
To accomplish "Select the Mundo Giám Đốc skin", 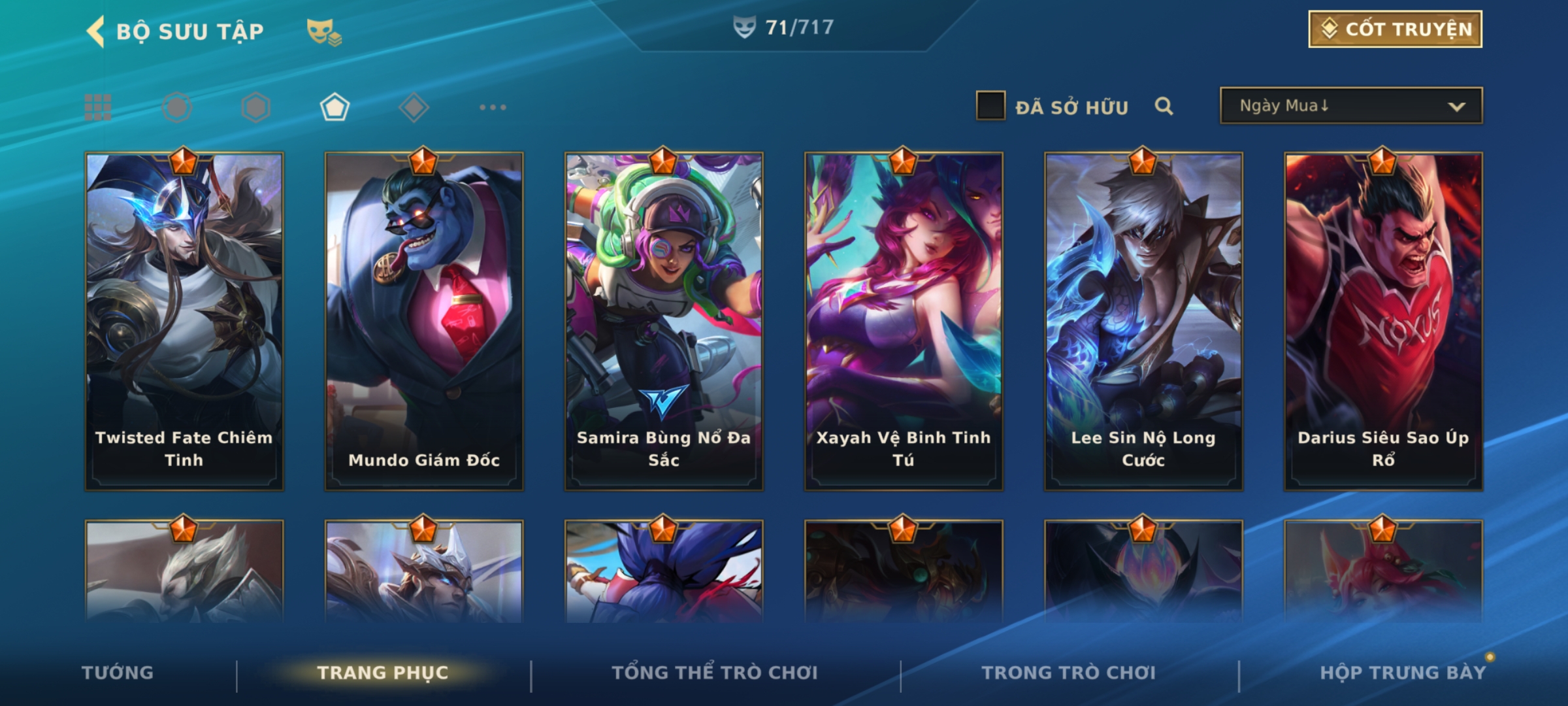I will click(x=424, y=320).
